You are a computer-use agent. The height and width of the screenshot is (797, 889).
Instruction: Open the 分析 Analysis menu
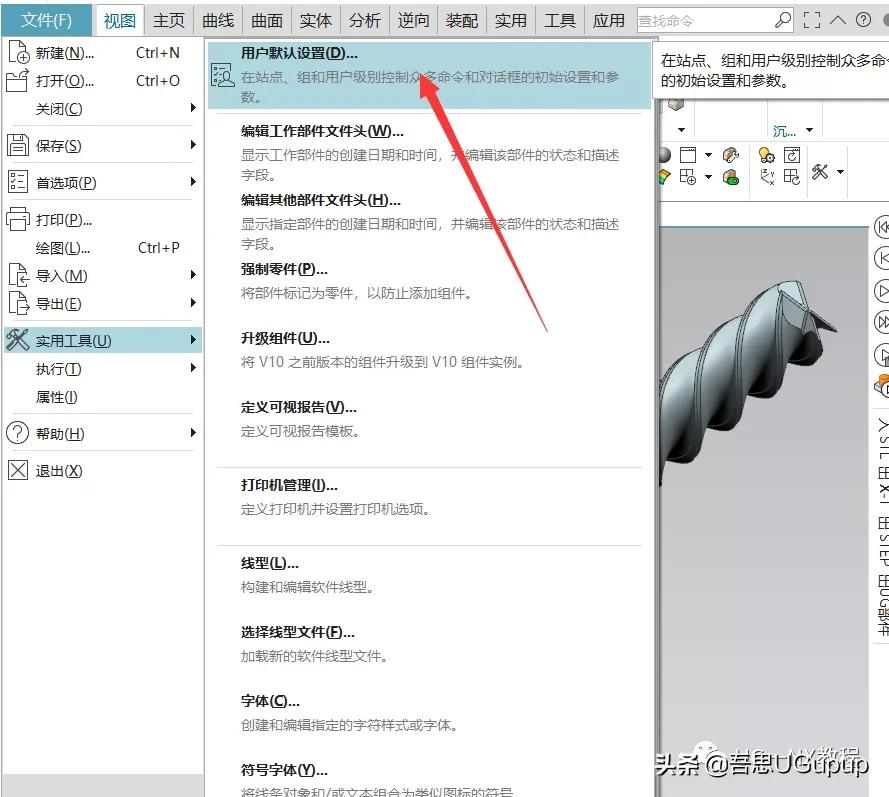tap(366, 18)
